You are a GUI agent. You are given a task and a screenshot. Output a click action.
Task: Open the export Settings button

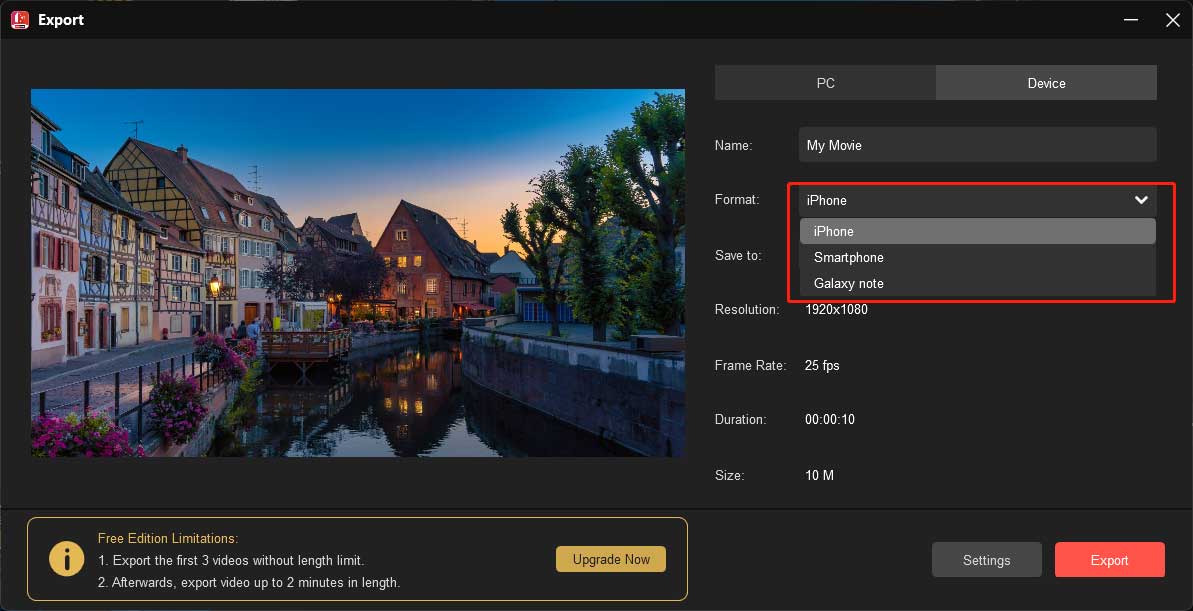[987, 560]
